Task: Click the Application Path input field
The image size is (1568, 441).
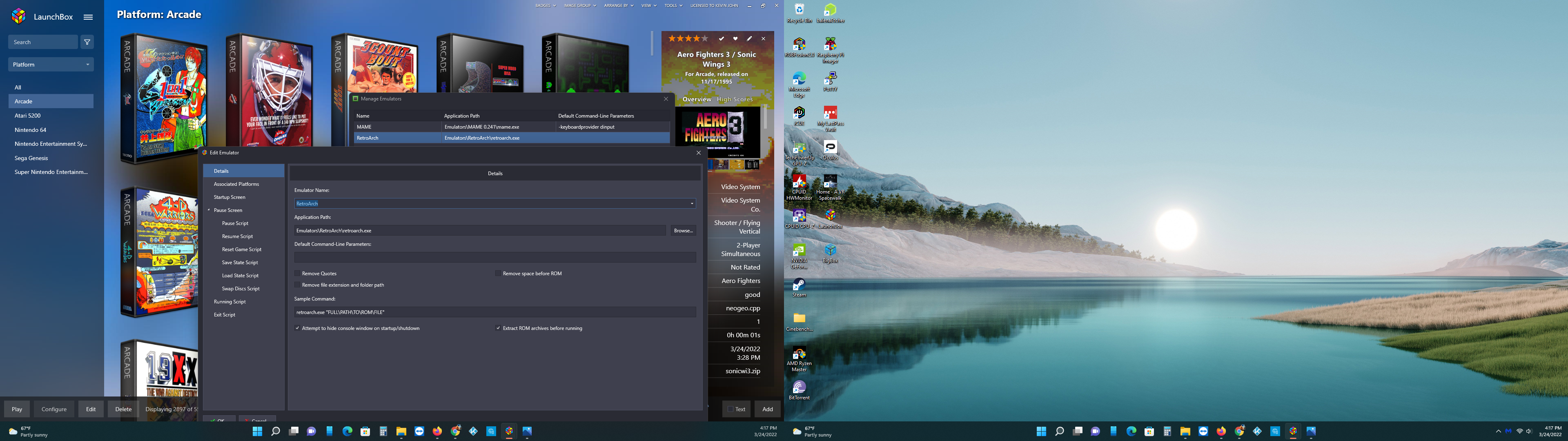Action: pos(480,231)
